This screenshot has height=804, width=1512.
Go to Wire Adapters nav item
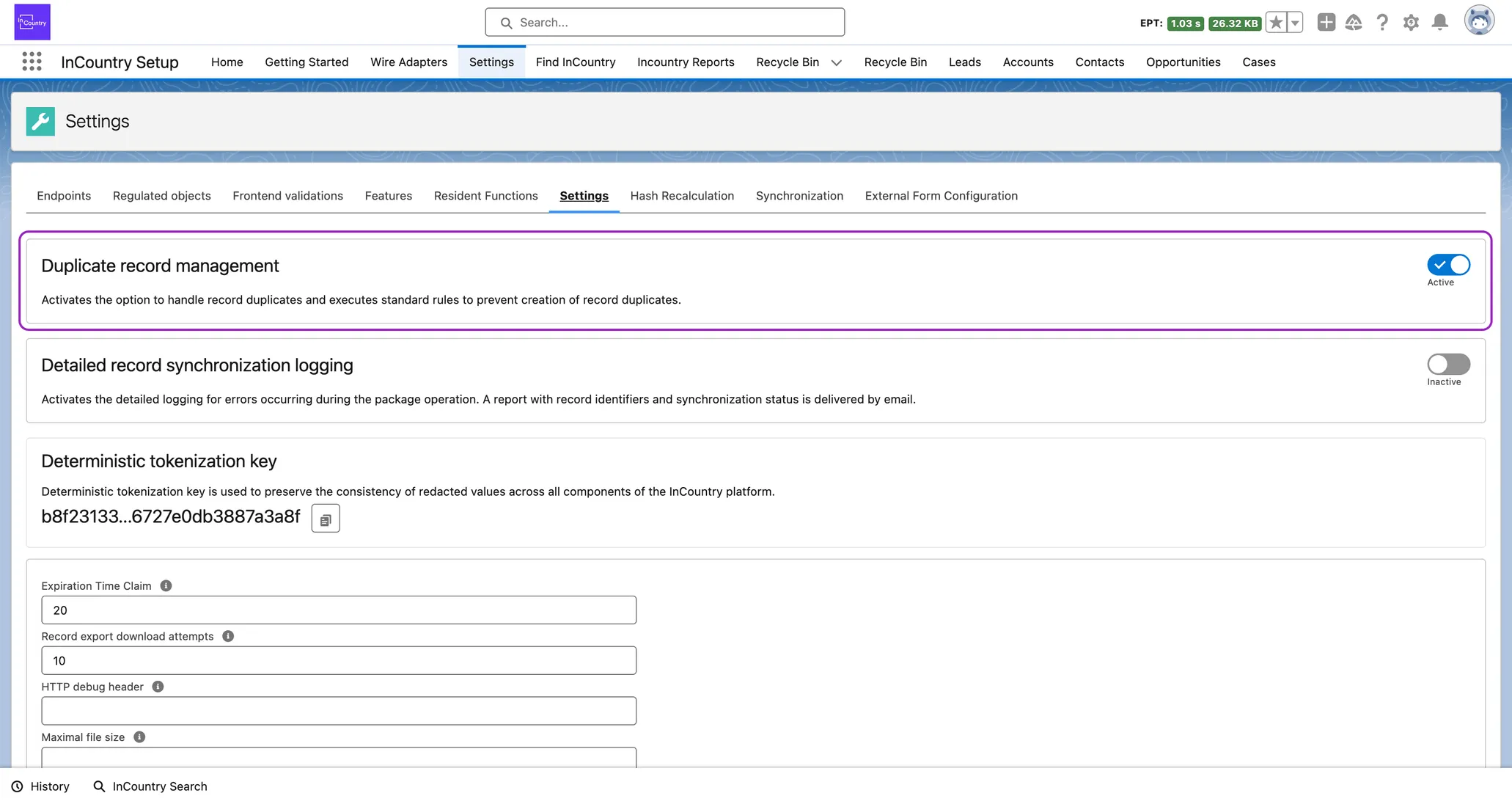408,62
